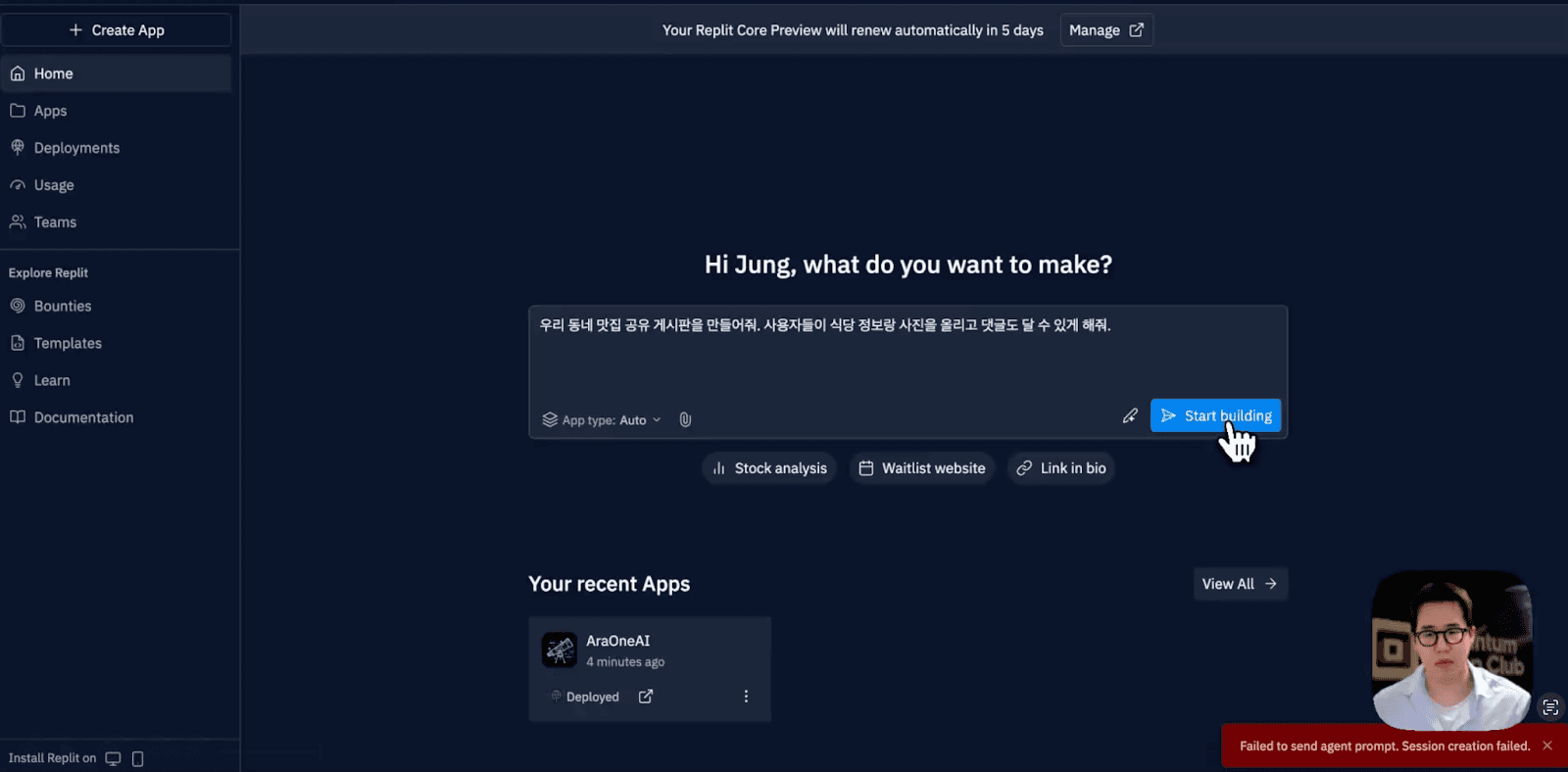The height and width of the screenshot is (772, 1568).
Task: Click the Explore Replit heading
Action: 48,273
